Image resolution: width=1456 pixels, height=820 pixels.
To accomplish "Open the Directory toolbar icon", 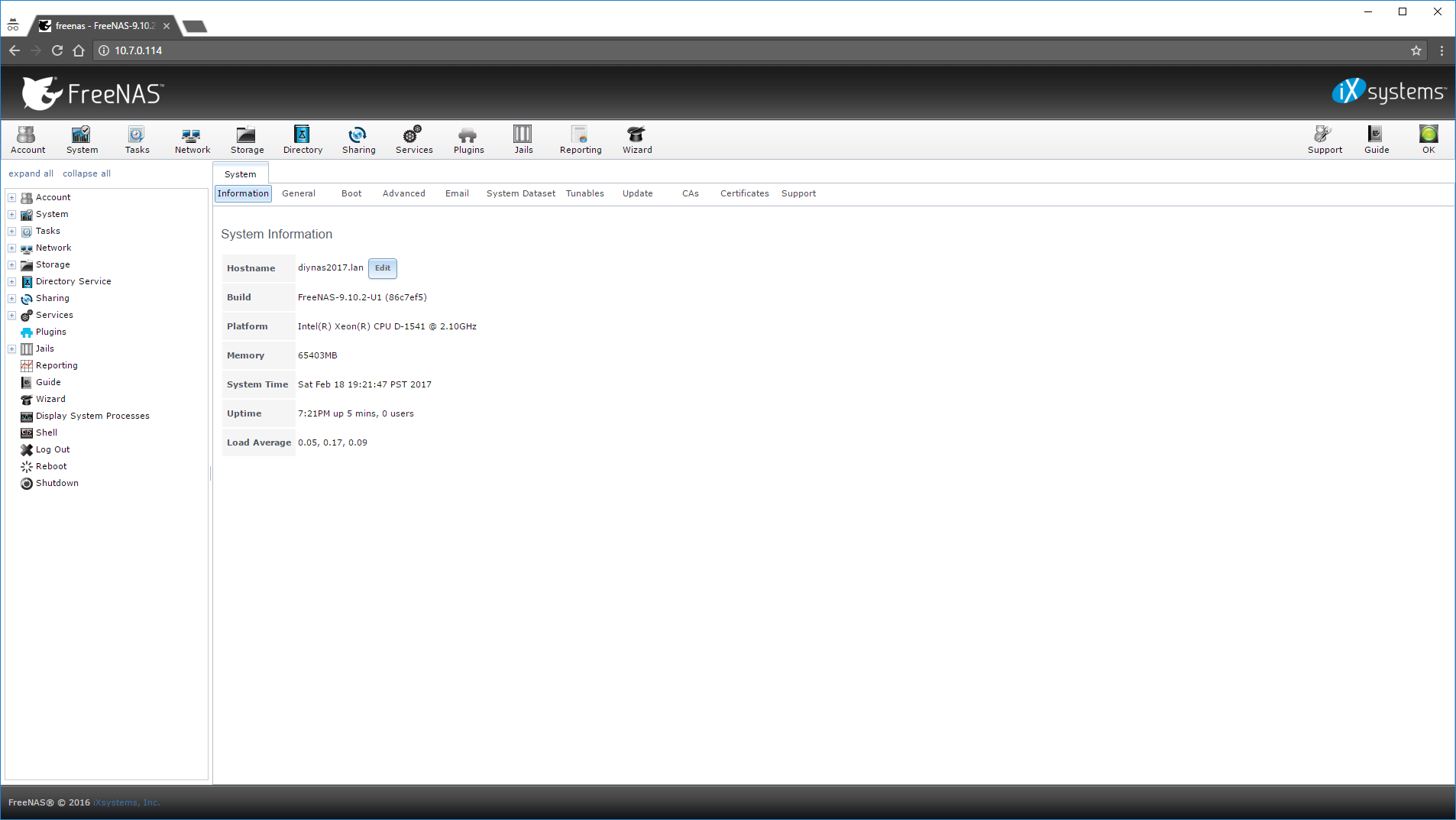I will tap(303, 140).
